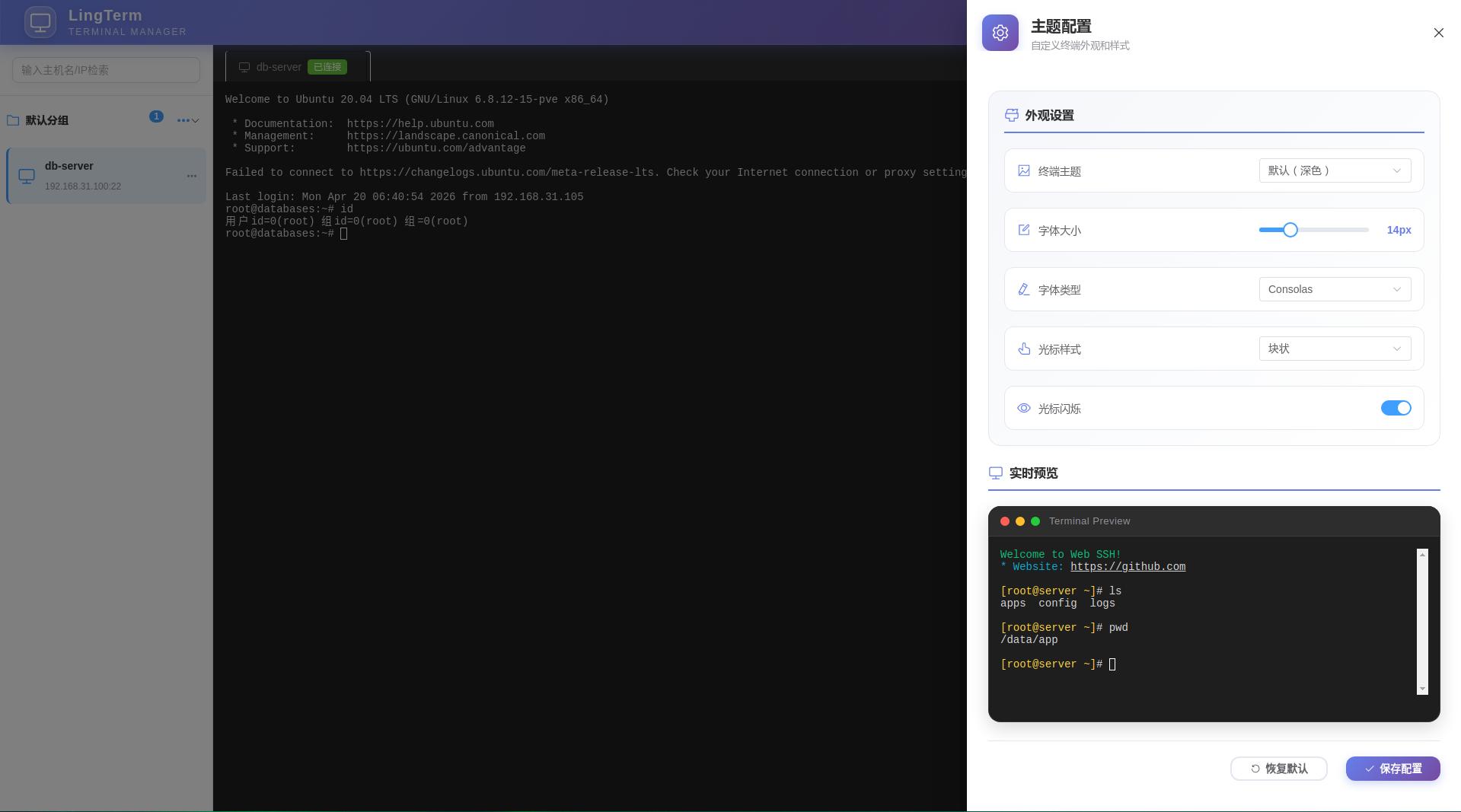
Task: Click the cursor blink eye icon
Action: tap(1023, 409)
